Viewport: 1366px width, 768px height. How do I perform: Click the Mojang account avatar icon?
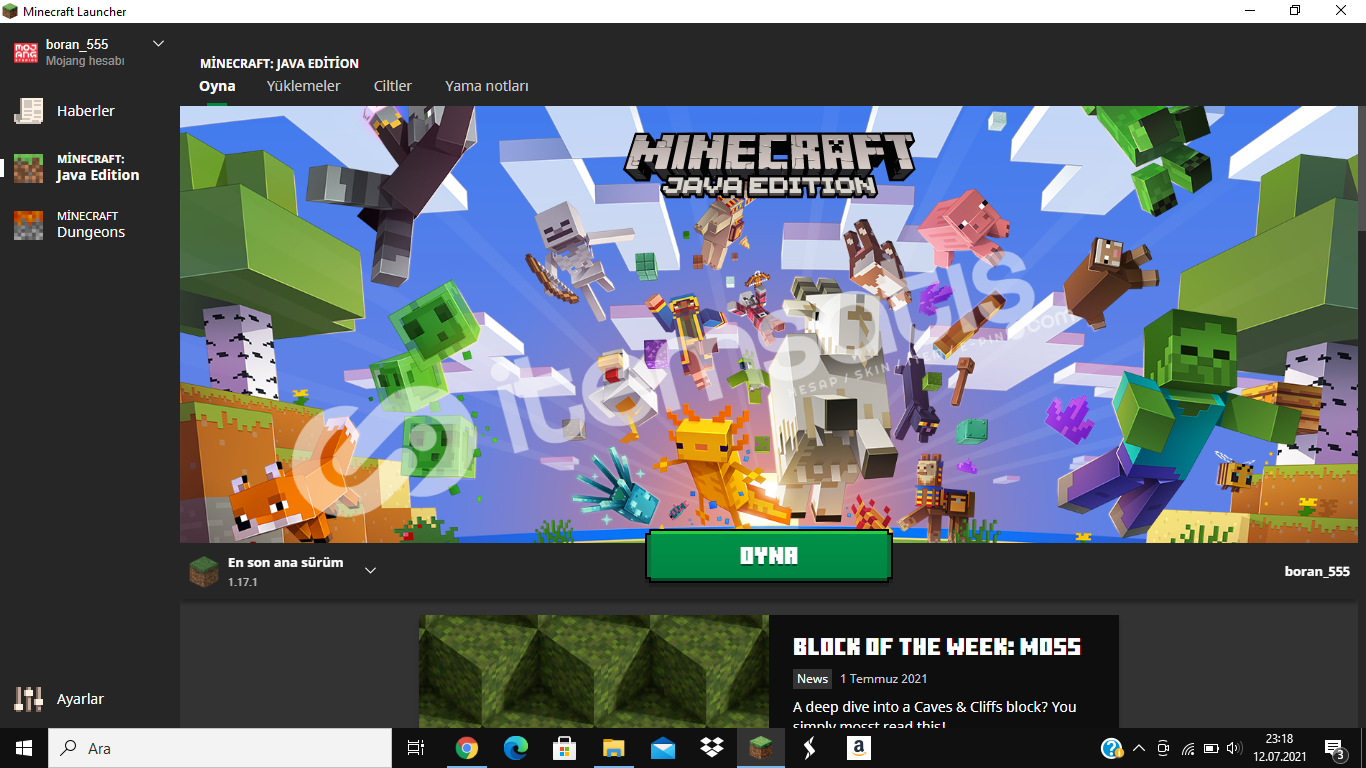pos(27,52)
